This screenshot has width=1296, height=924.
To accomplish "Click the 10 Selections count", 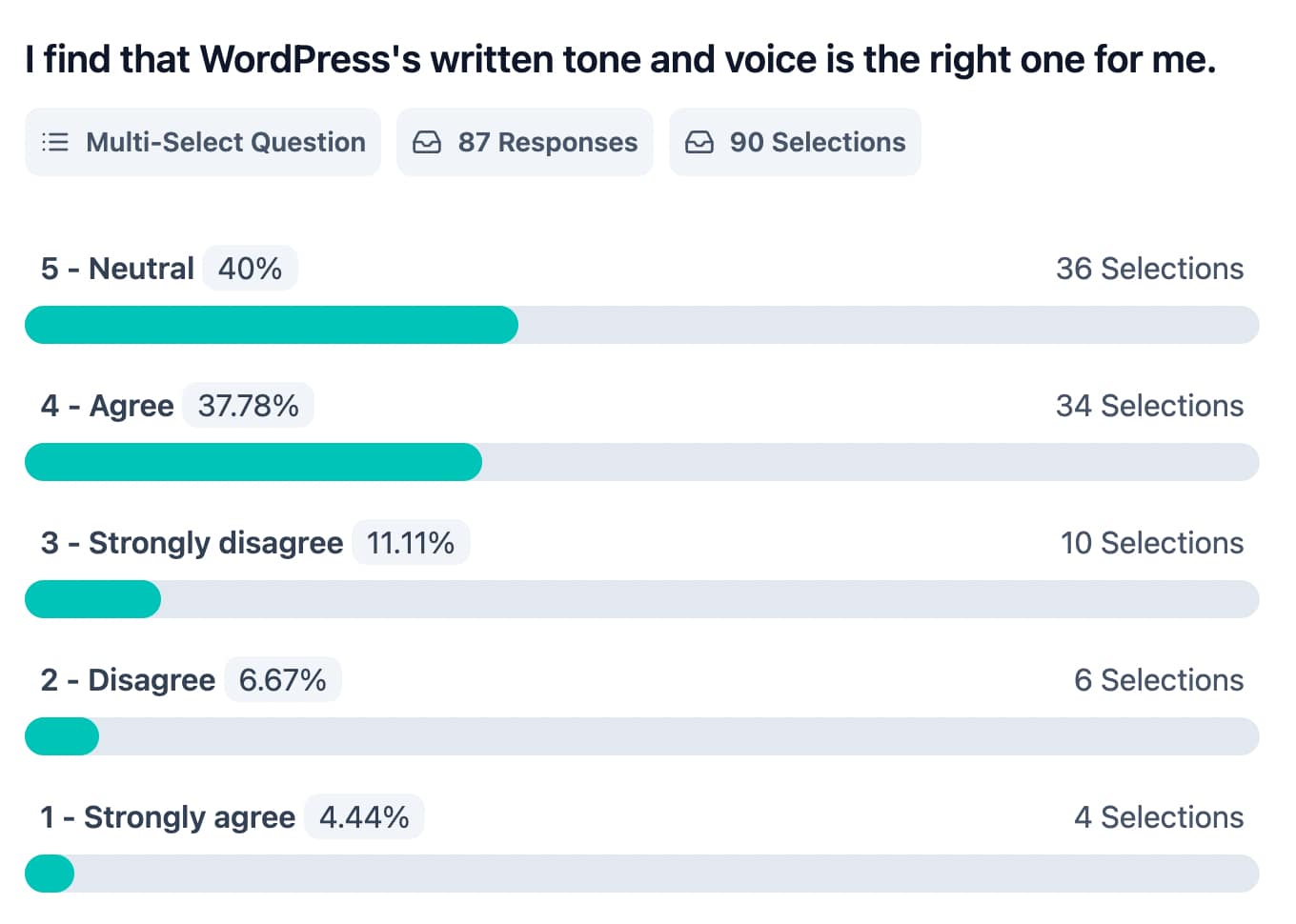I will tap(1151, 543).
